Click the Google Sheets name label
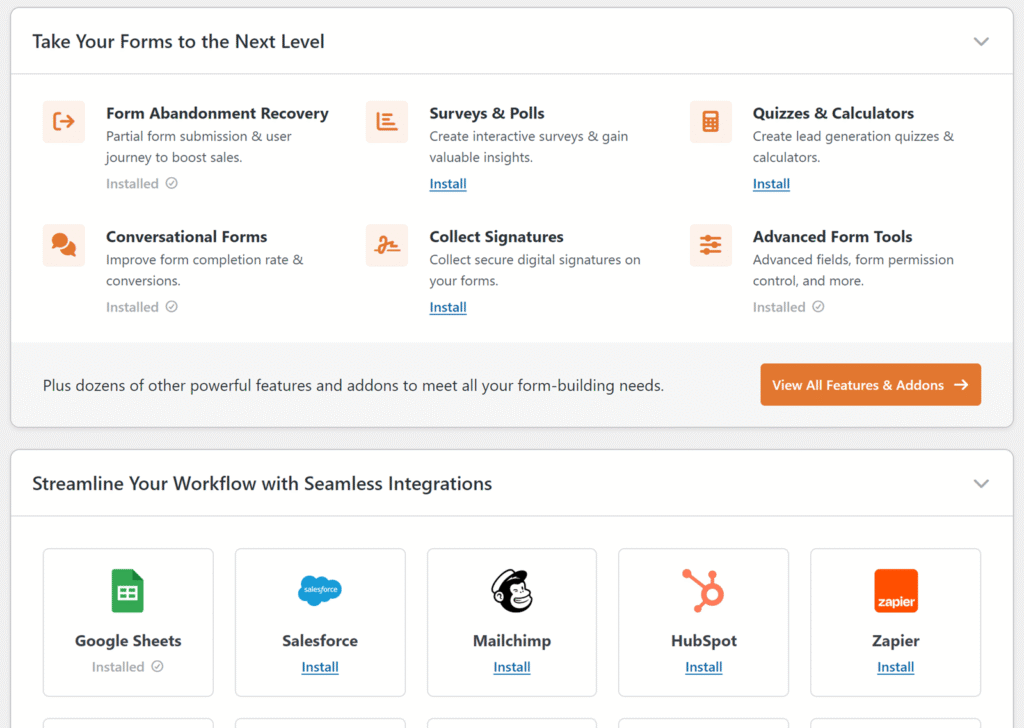The width and height of the screenshot is (1024, 728). (x=128, y=641)
